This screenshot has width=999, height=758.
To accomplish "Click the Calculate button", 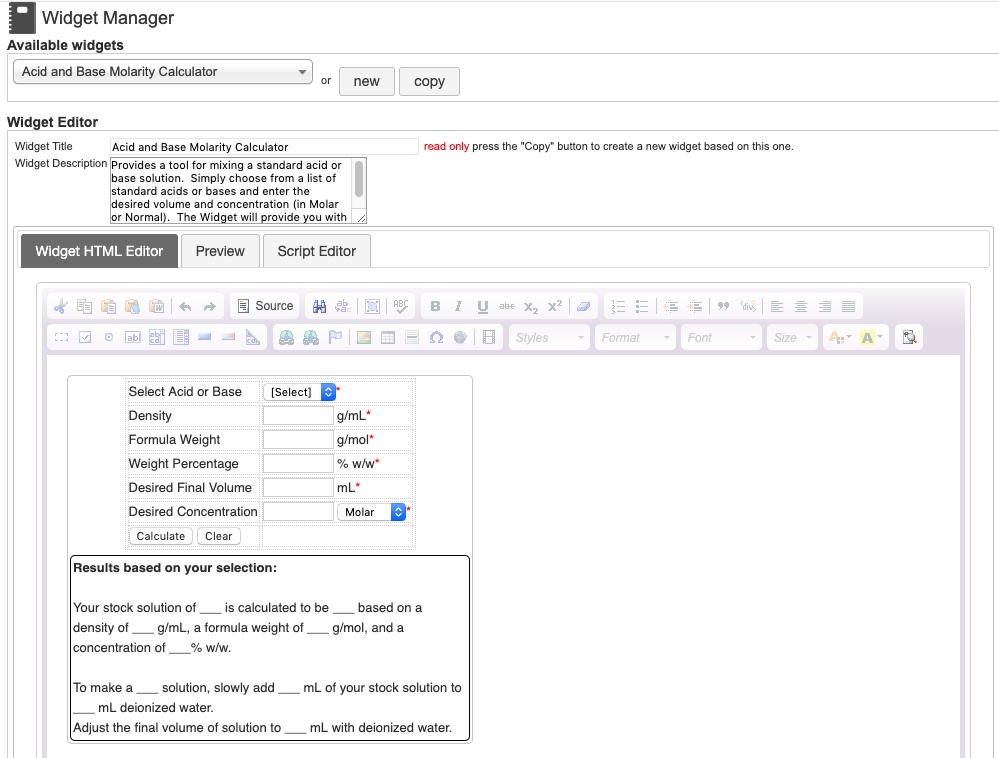I will (x=160, y=536).
